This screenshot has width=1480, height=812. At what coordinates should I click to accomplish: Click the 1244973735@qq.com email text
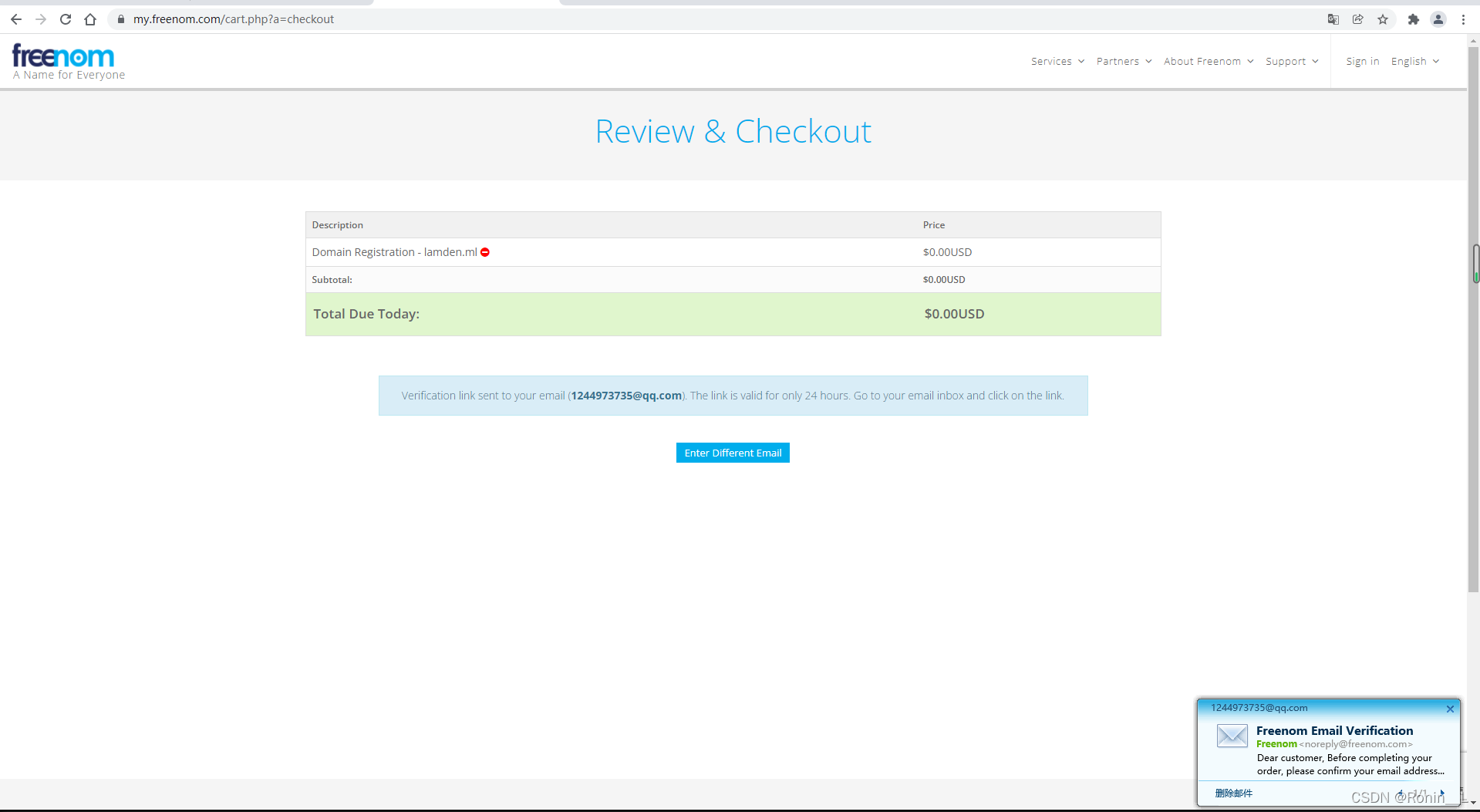(626, 396)
